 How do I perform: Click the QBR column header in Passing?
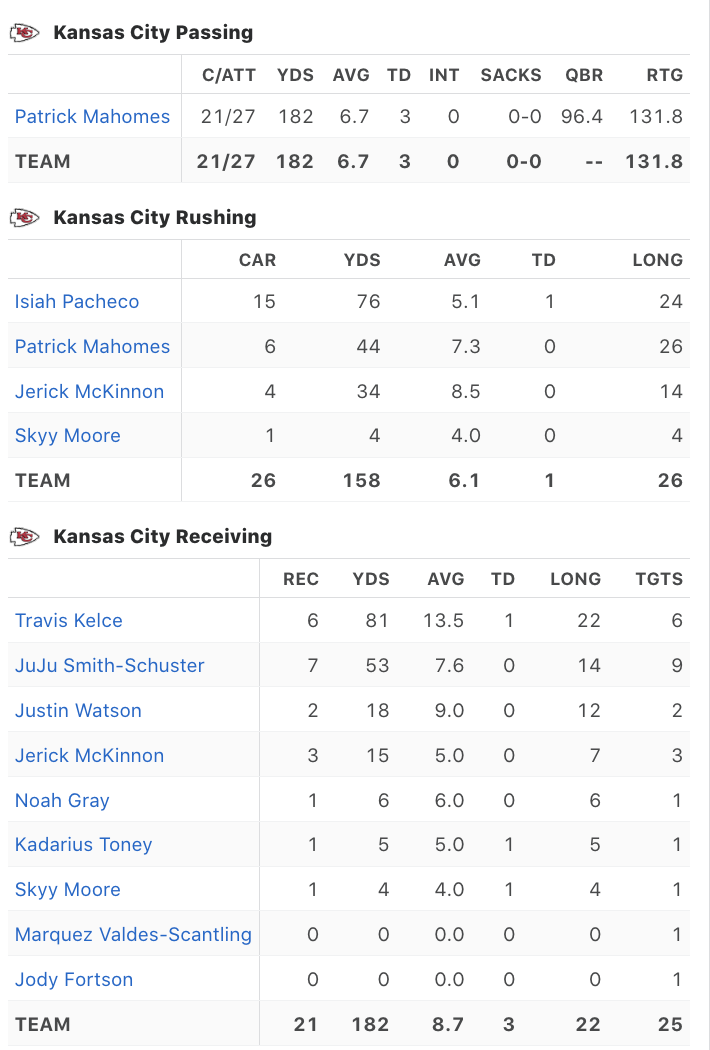pyautogui.click(x=581, y=75)
